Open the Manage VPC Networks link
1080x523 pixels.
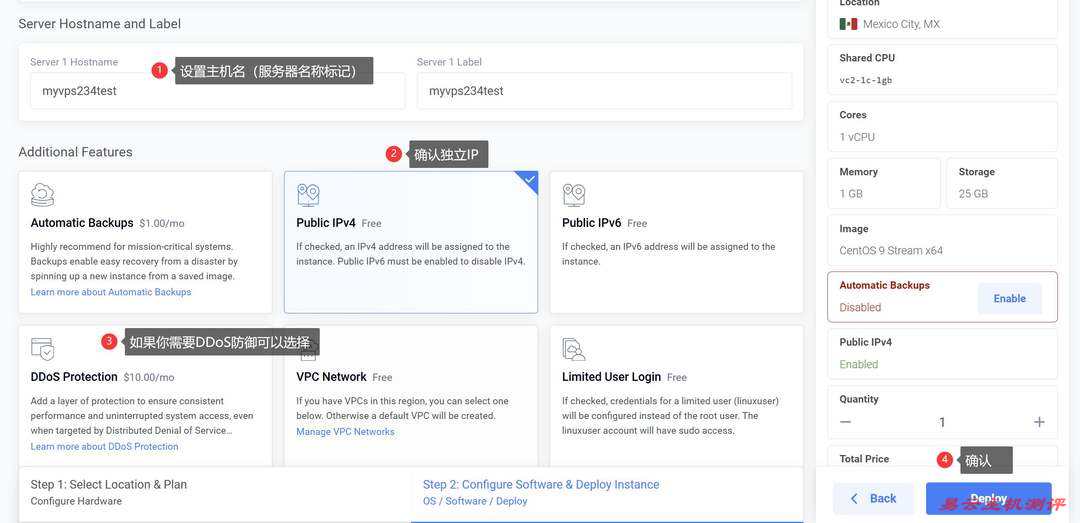pyautogui.click(x=345, y=432)
